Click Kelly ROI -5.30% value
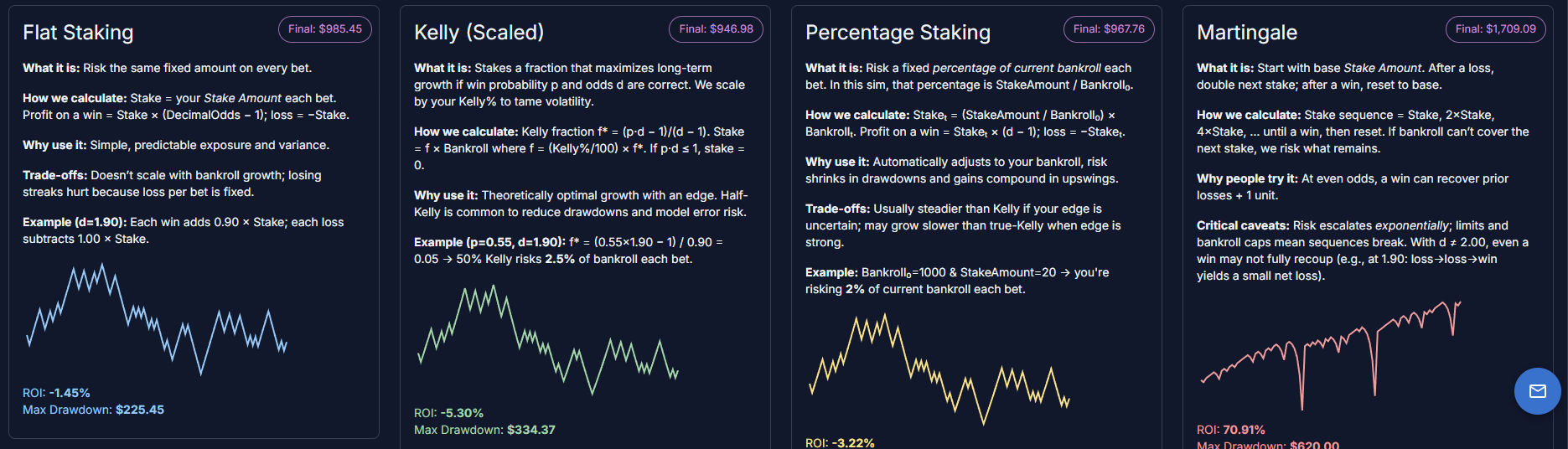1568x449 pixels. 462,413
